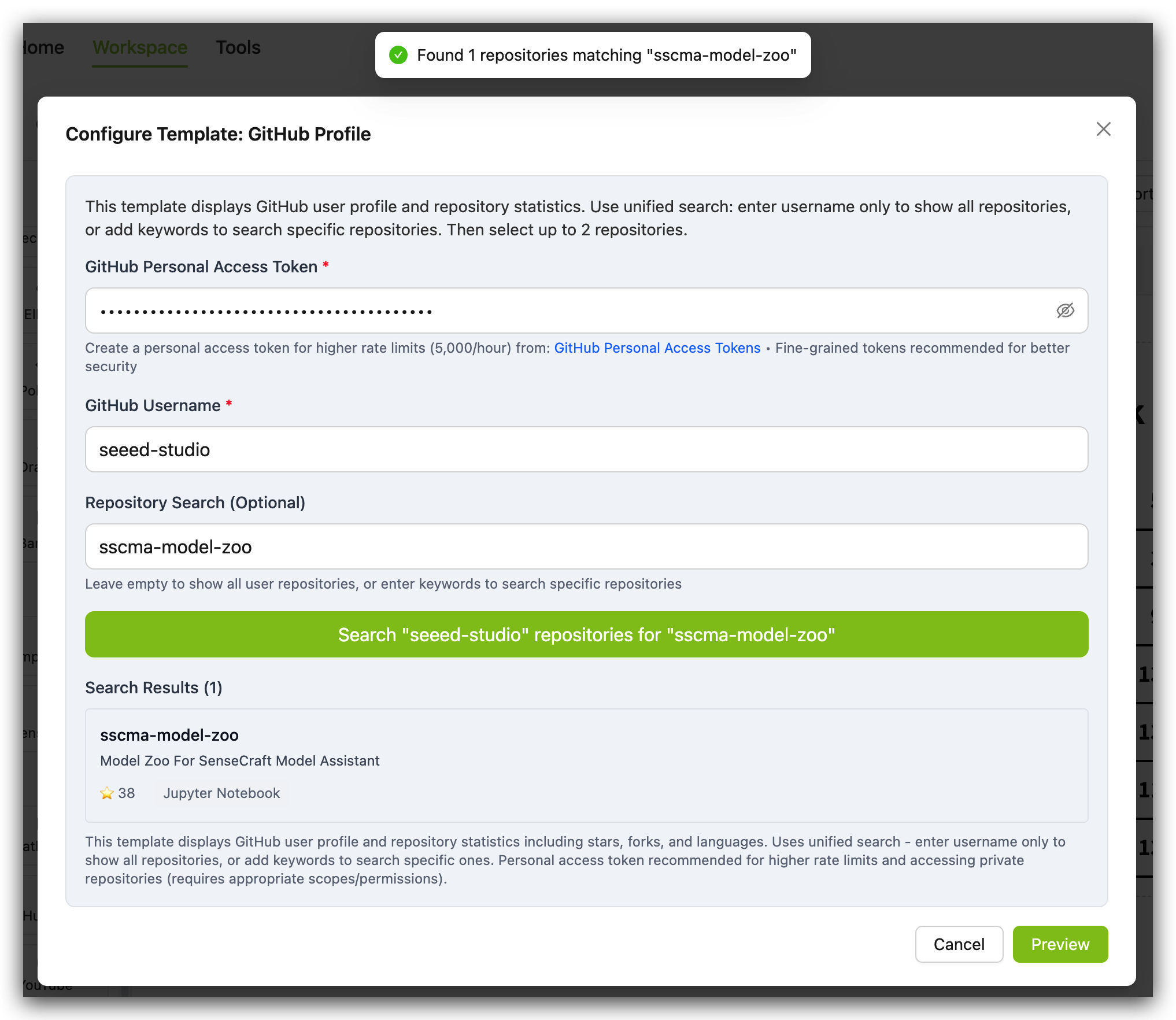The height and width of the screenshot is (1020, 1176).
Task: Click the star icon in search result
Action: (107, 793)
